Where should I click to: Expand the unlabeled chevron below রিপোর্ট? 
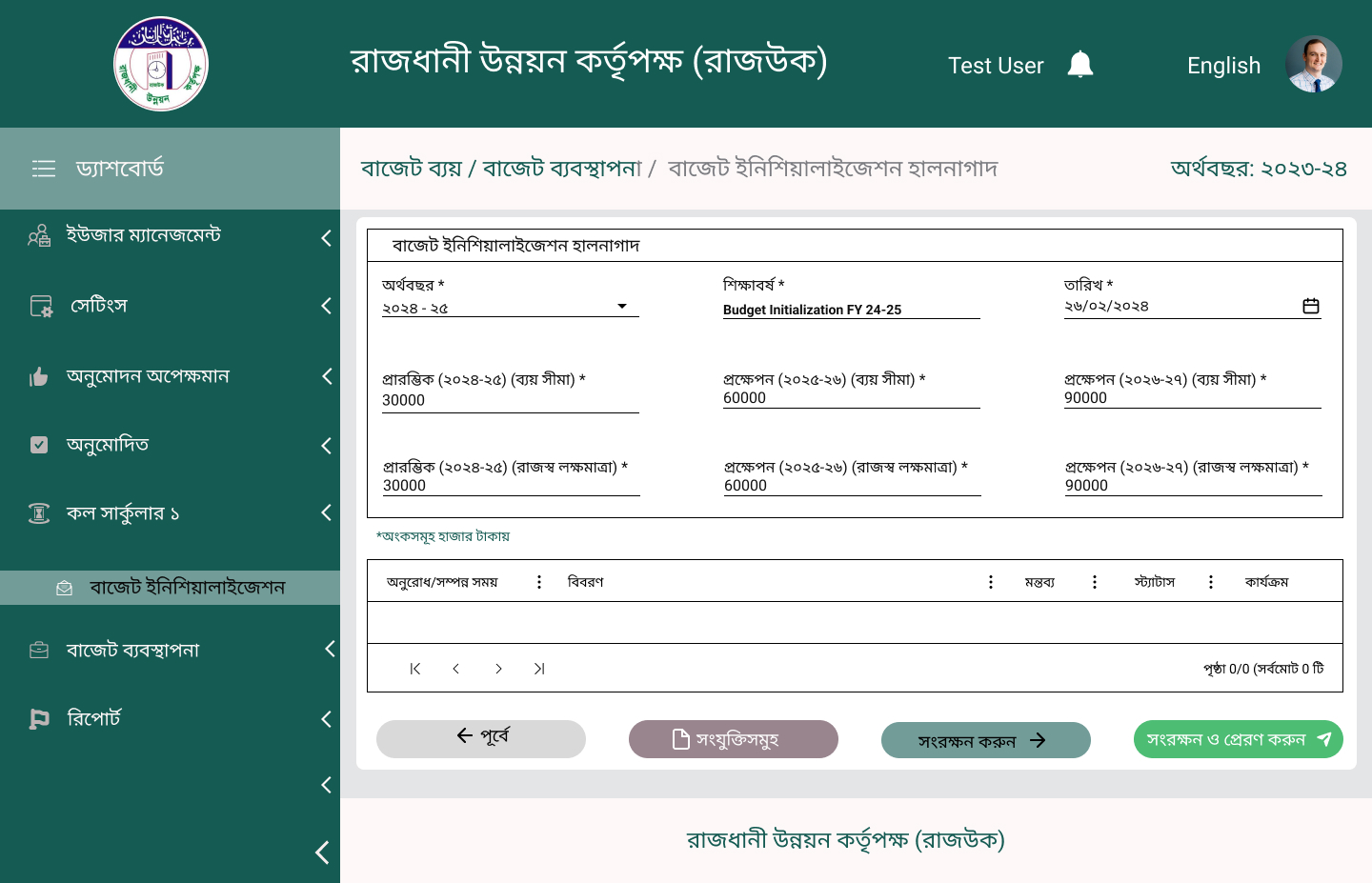click(326, 785)
